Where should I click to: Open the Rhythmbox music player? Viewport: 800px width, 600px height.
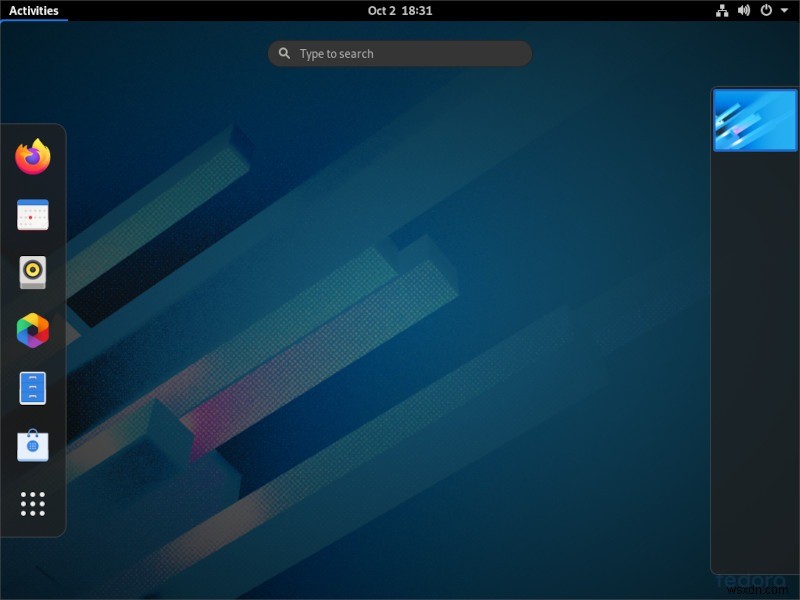point(33,273)
